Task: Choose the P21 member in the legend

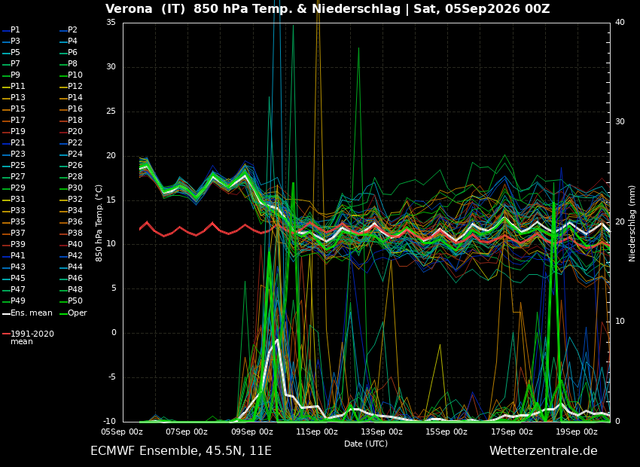Action: [x=14, y=143]
